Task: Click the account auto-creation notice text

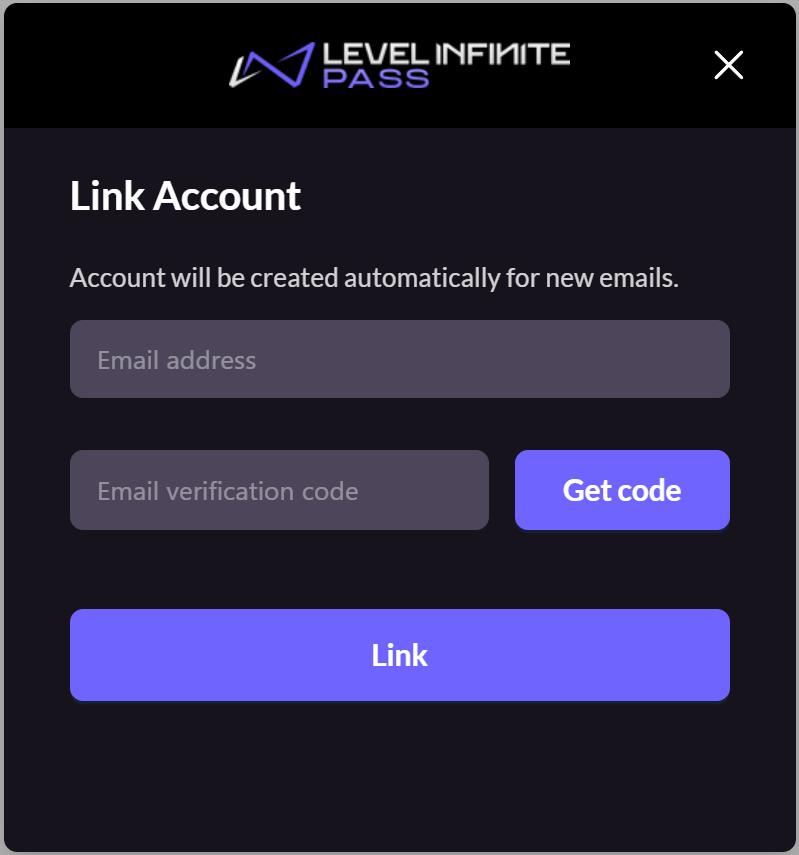Action: pos(374,278)
